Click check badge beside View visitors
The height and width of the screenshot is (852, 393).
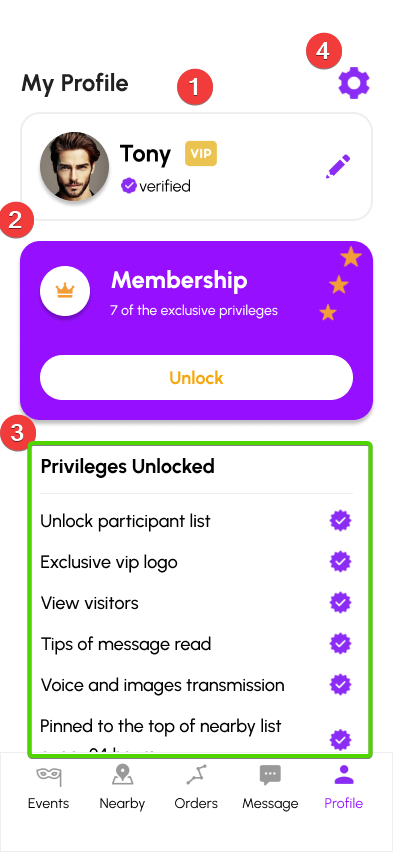point(340,603)
